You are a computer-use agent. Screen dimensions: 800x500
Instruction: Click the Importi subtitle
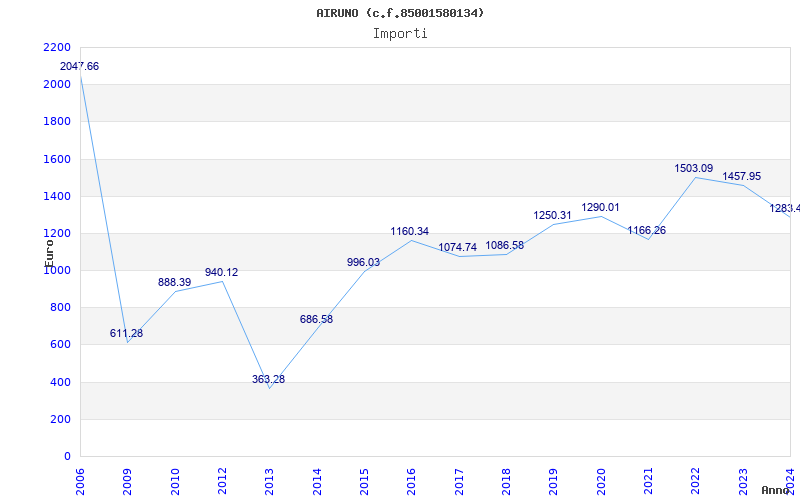[x=400, y=34]
